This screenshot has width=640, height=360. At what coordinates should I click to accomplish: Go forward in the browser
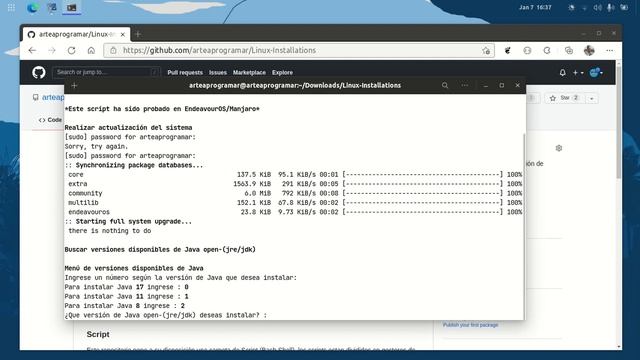(52, 50)
